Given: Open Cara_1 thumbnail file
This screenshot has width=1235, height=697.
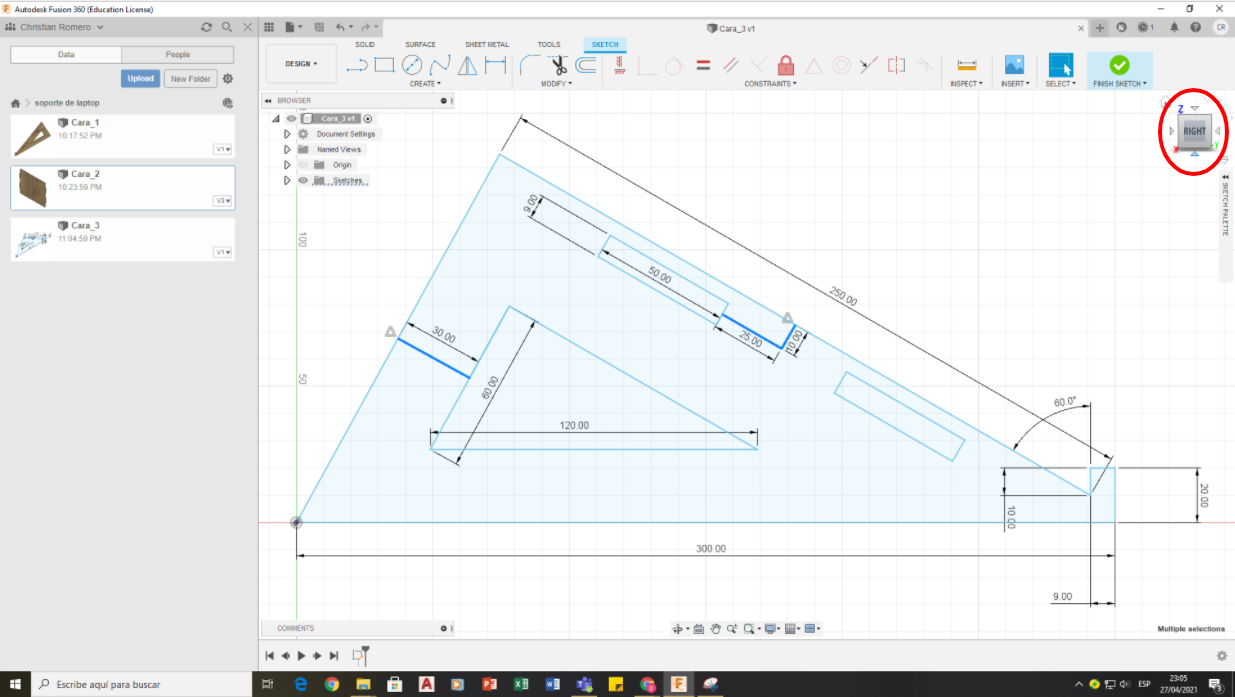Looking at the screenshot, I should pos(32,137).
